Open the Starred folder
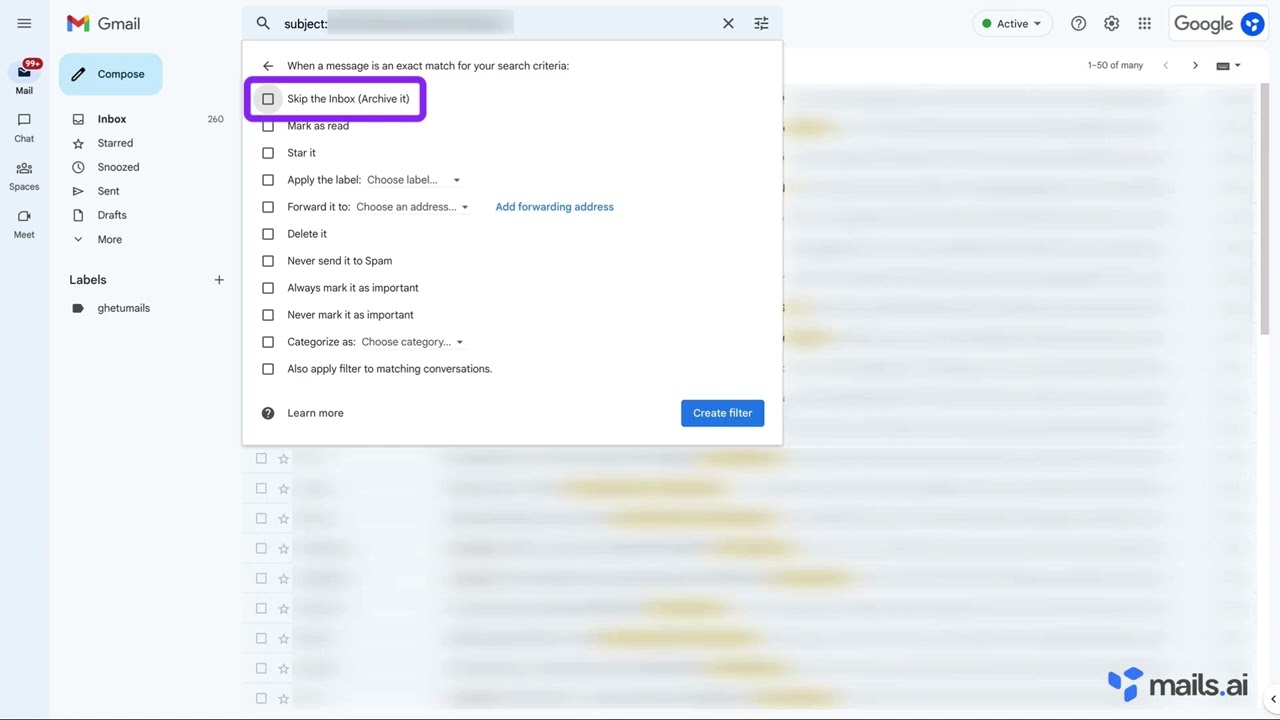 coord(114,142)
